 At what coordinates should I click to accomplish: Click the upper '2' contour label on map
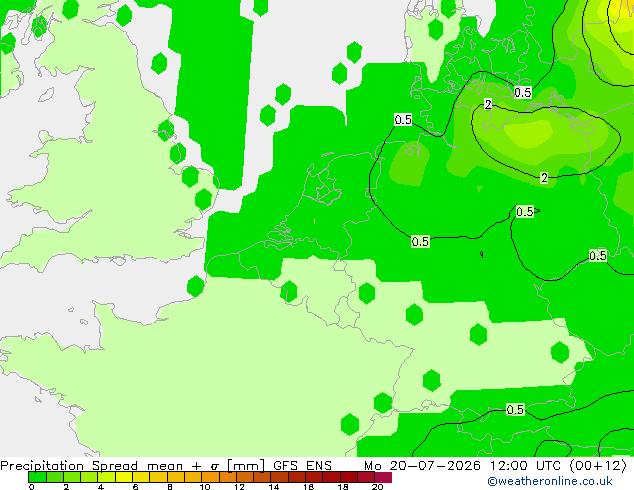pyautogui.click(x=488, y=105)
